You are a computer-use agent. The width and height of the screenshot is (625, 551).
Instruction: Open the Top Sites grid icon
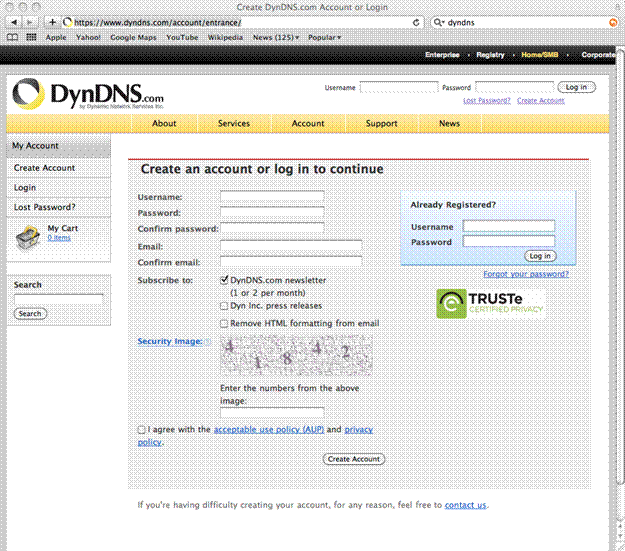tap(31, 37)
